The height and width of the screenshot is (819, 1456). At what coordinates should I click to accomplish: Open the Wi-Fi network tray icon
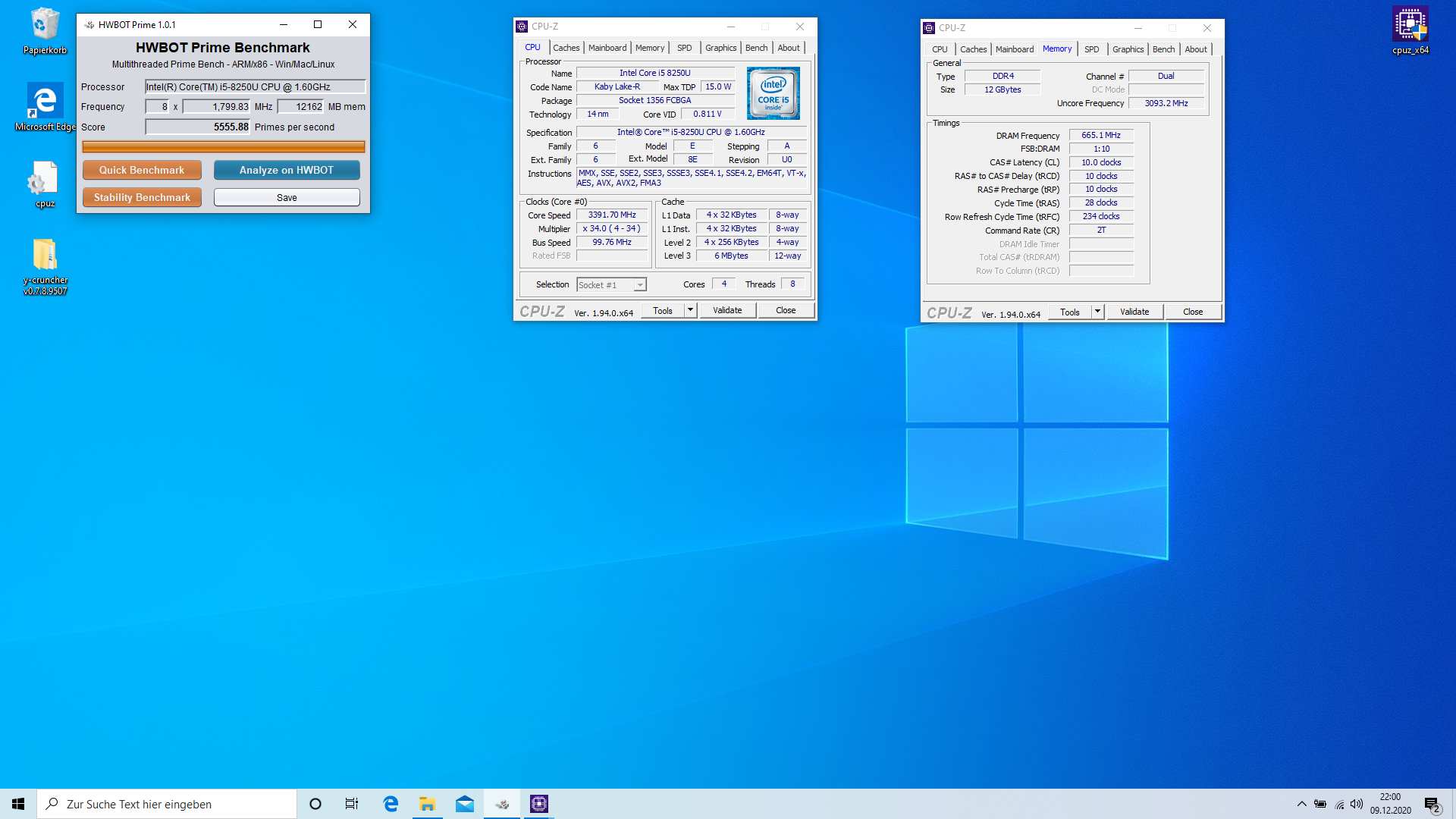coord(1339,804)
